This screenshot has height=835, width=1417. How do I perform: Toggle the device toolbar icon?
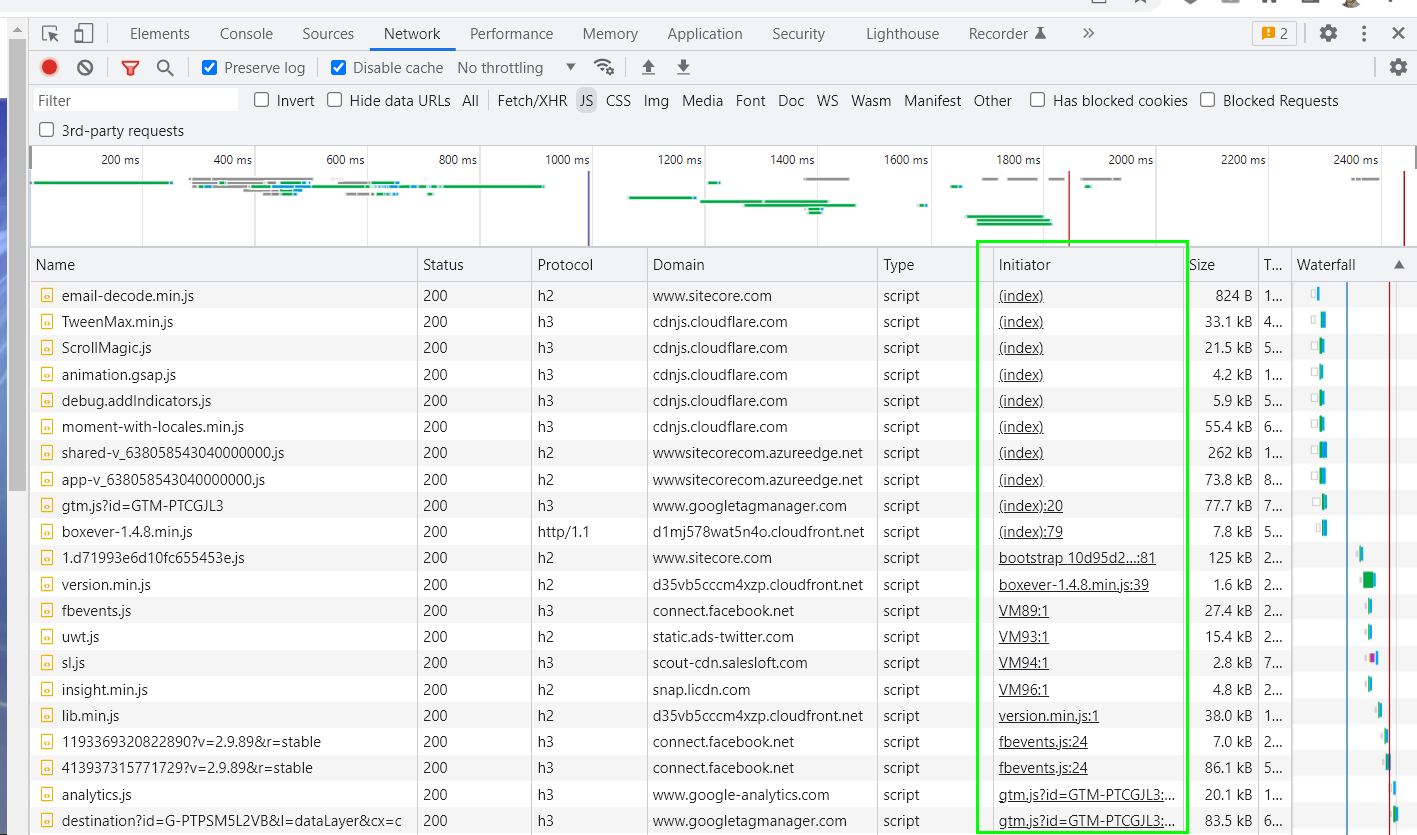(83, 34)
